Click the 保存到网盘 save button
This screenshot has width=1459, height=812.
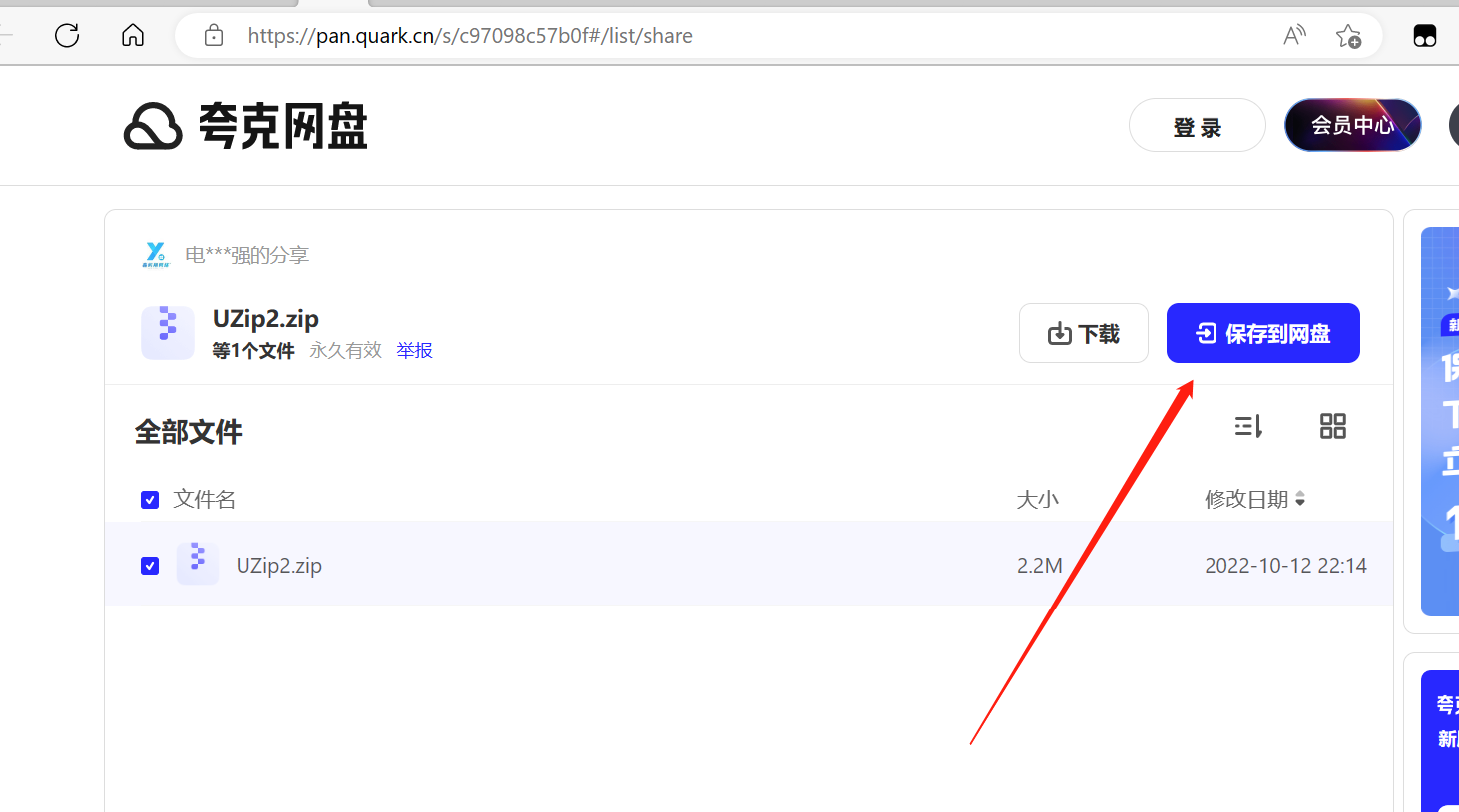(1263, 333)
